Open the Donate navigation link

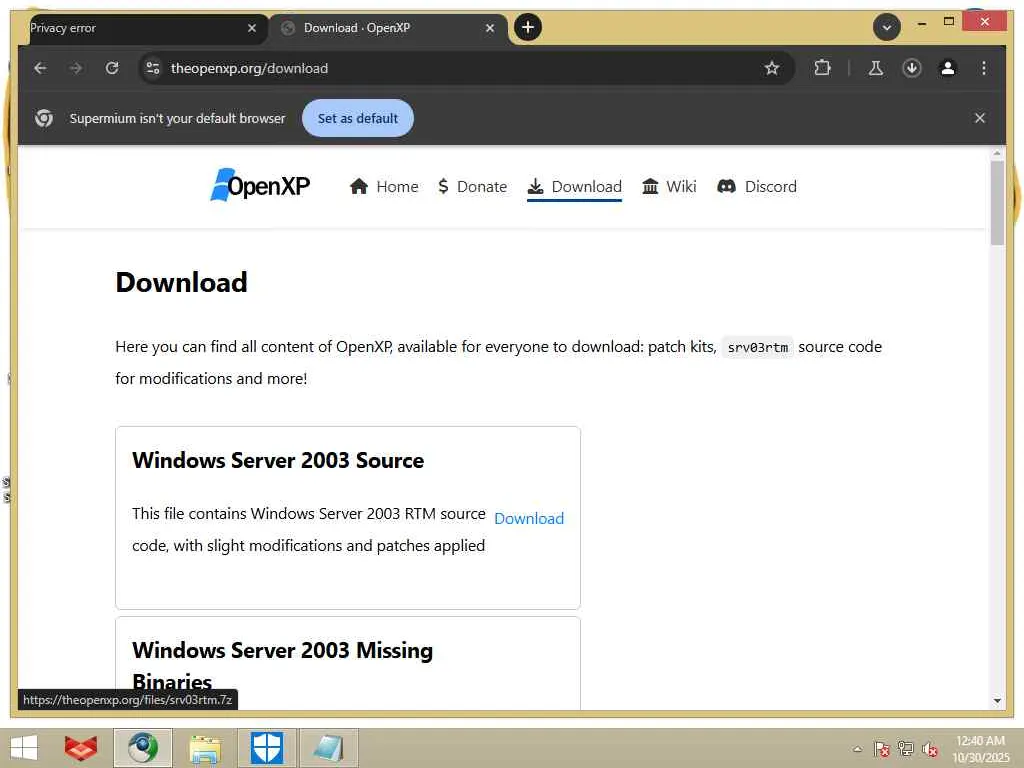tap(472, 187)
